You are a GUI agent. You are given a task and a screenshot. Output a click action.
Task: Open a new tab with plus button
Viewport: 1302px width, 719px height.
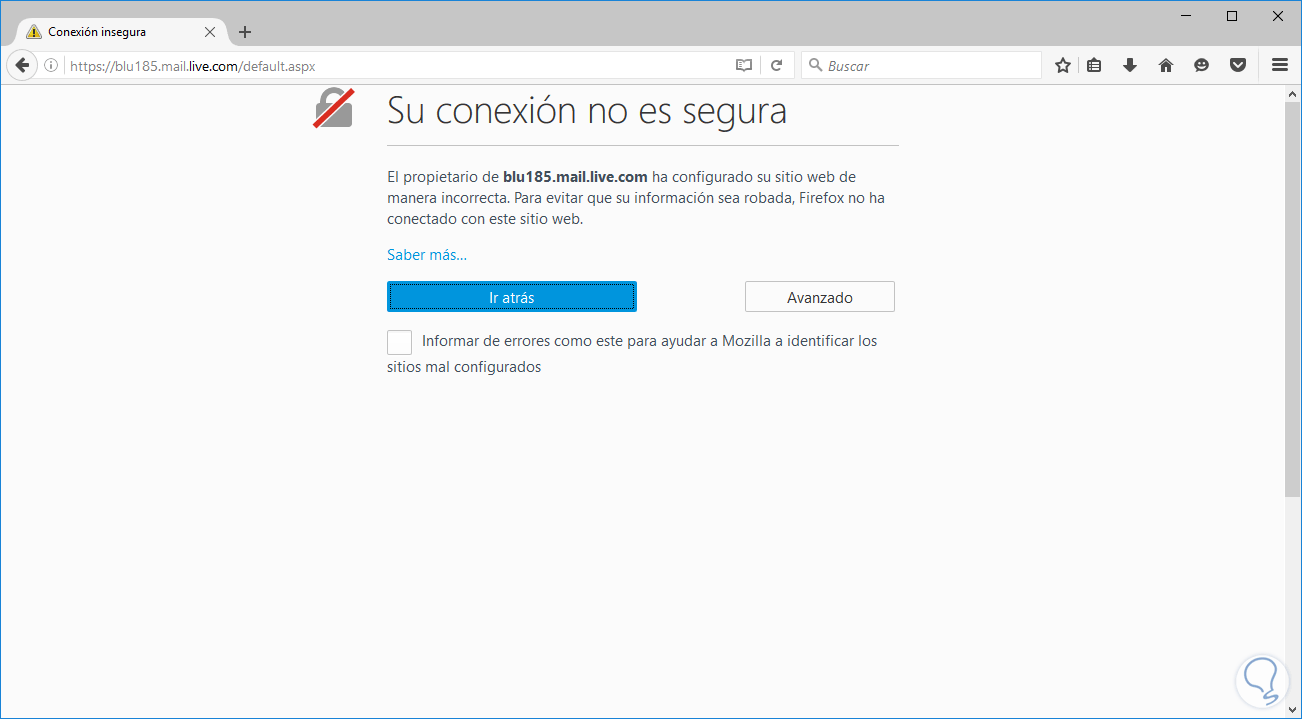[245, 32]
